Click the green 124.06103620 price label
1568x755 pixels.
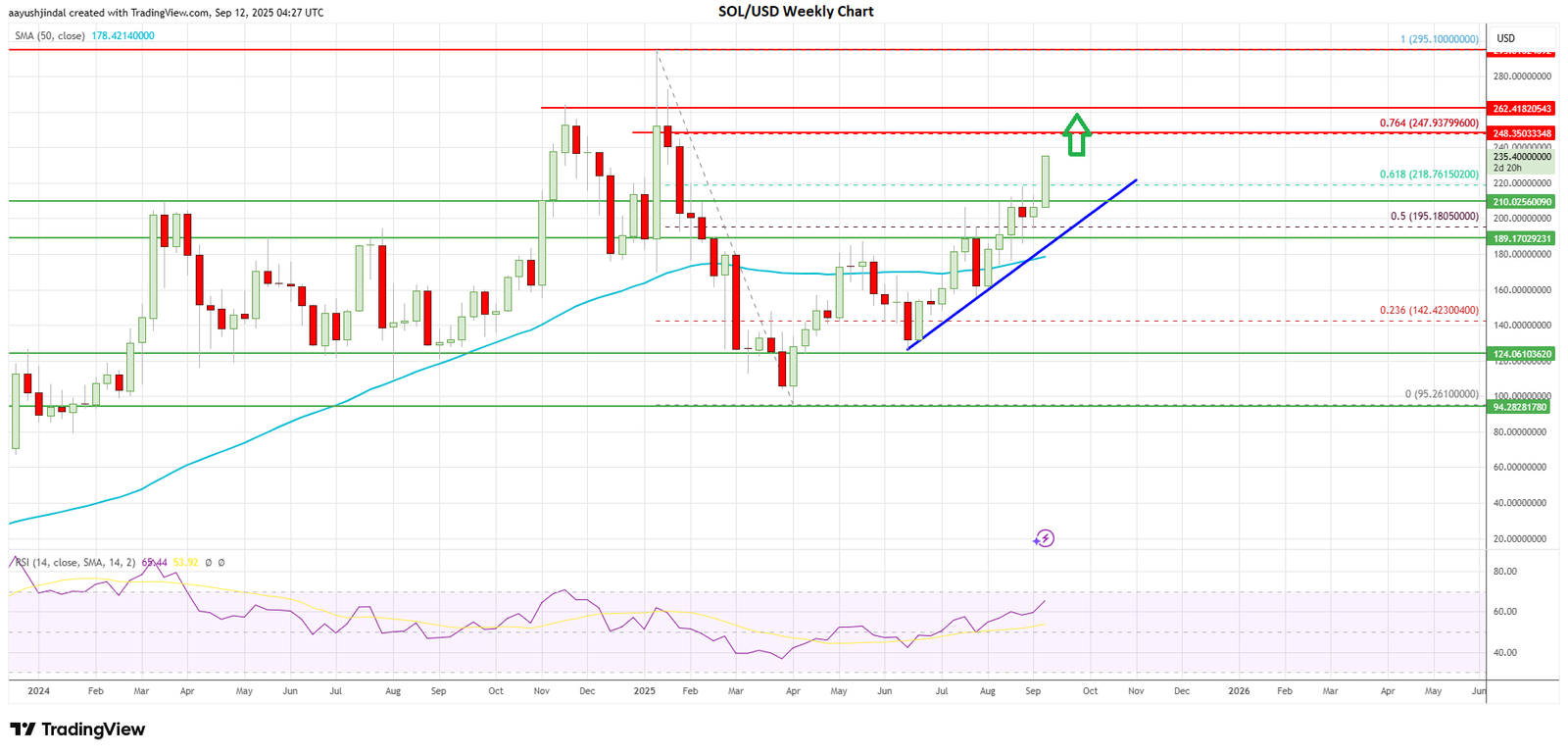coord(1522,354)
